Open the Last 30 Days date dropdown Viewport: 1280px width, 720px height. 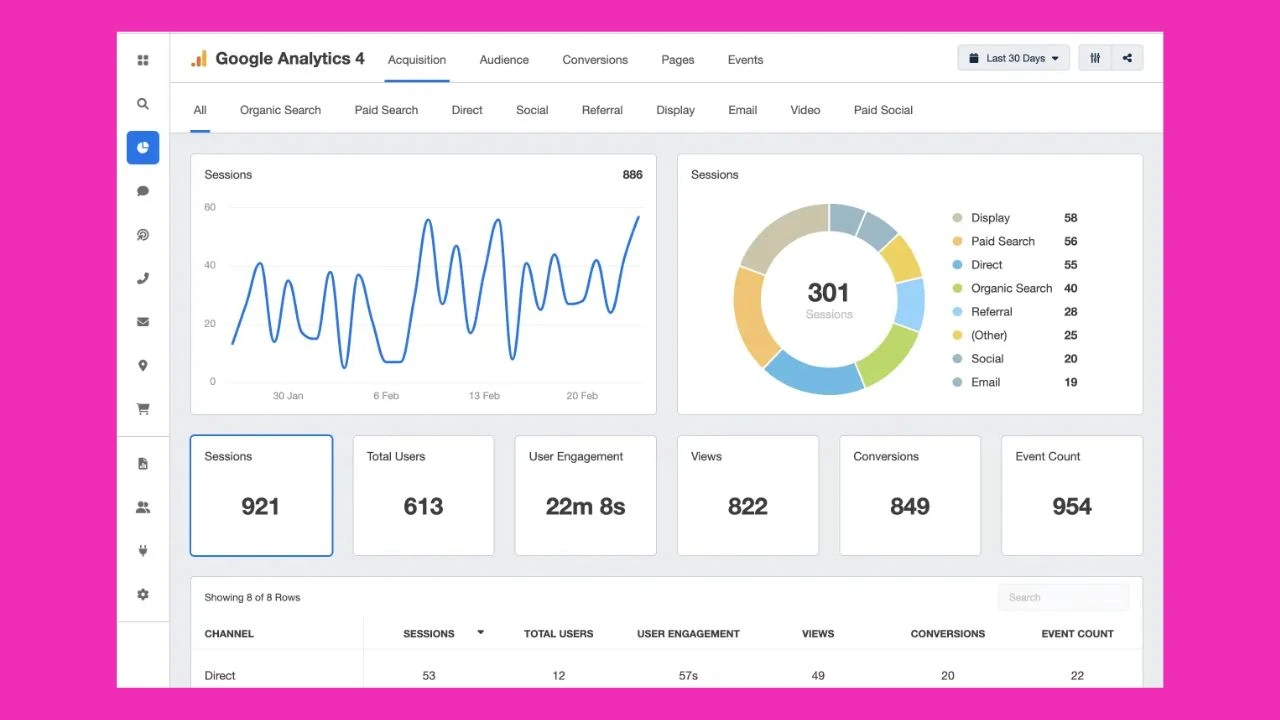pos(1014,58)
